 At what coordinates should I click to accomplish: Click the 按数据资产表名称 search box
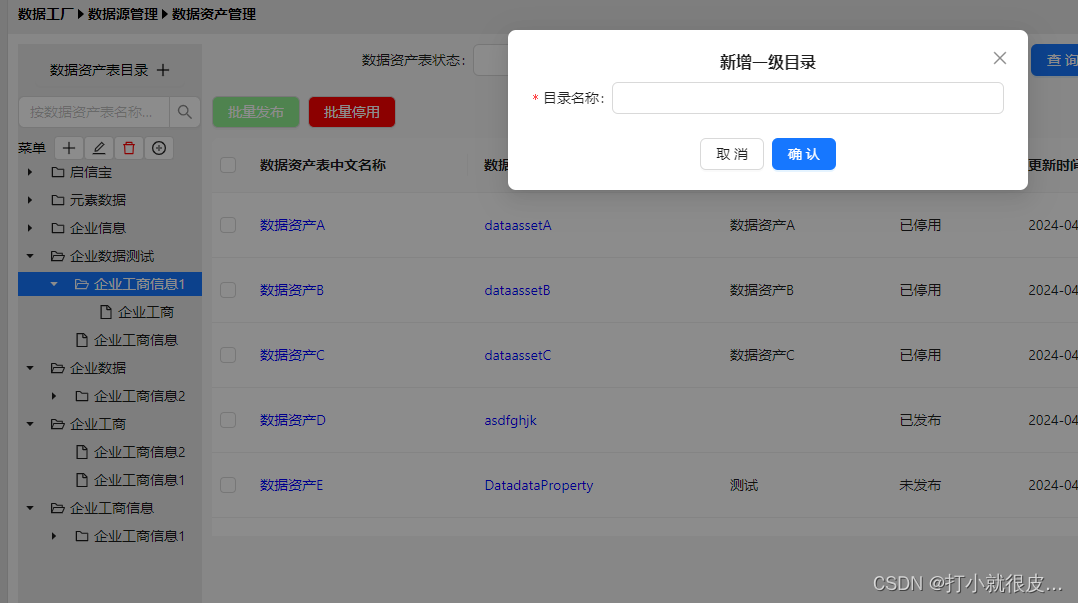(x=94, y=111)
